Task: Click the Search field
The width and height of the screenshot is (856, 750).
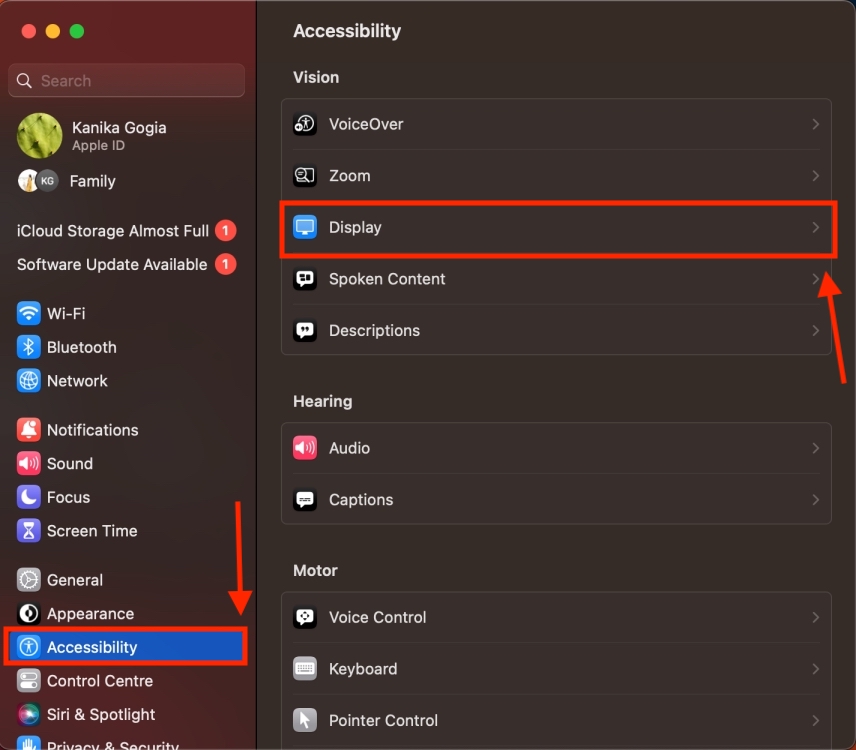Action: [125, 80]
